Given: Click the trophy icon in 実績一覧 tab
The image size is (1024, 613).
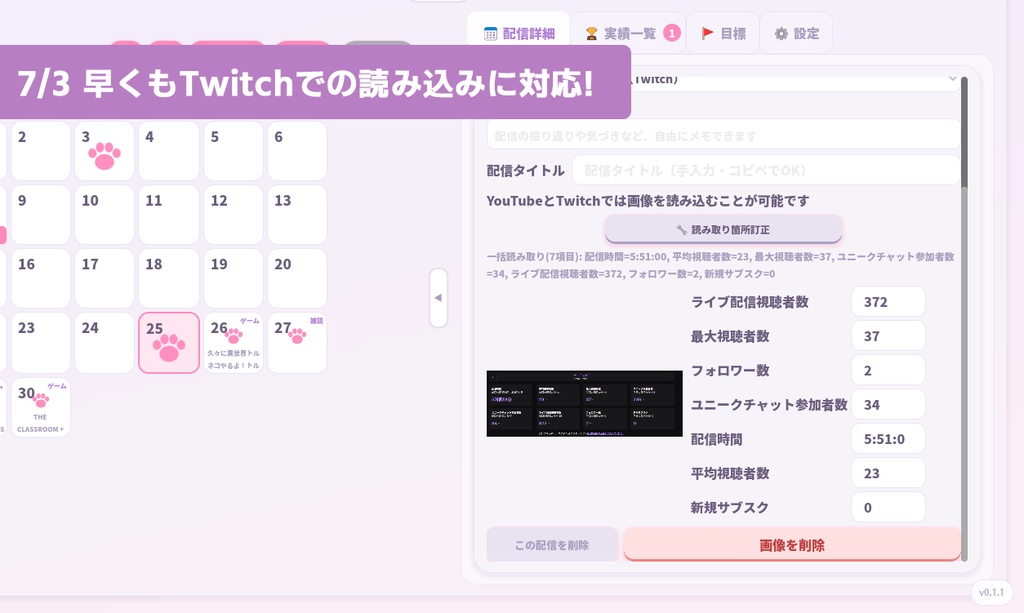Looking at the screenshot, I should pos(592,34).
